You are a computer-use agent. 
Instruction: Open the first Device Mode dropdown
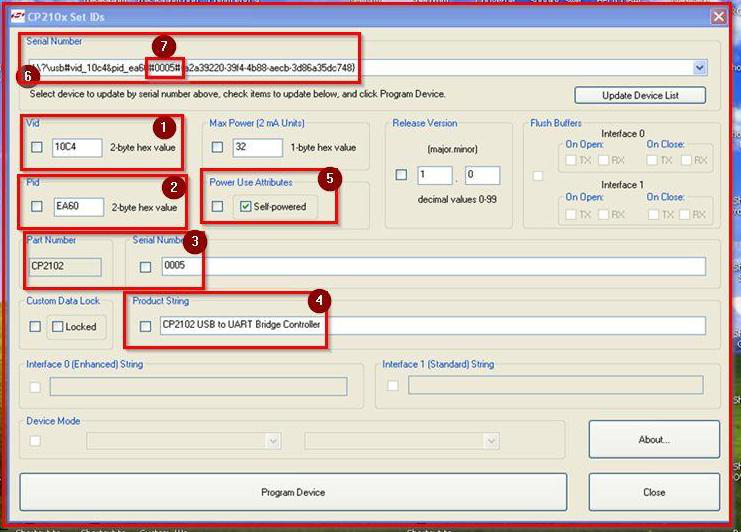pyautogui.click(x=273, y=441)
